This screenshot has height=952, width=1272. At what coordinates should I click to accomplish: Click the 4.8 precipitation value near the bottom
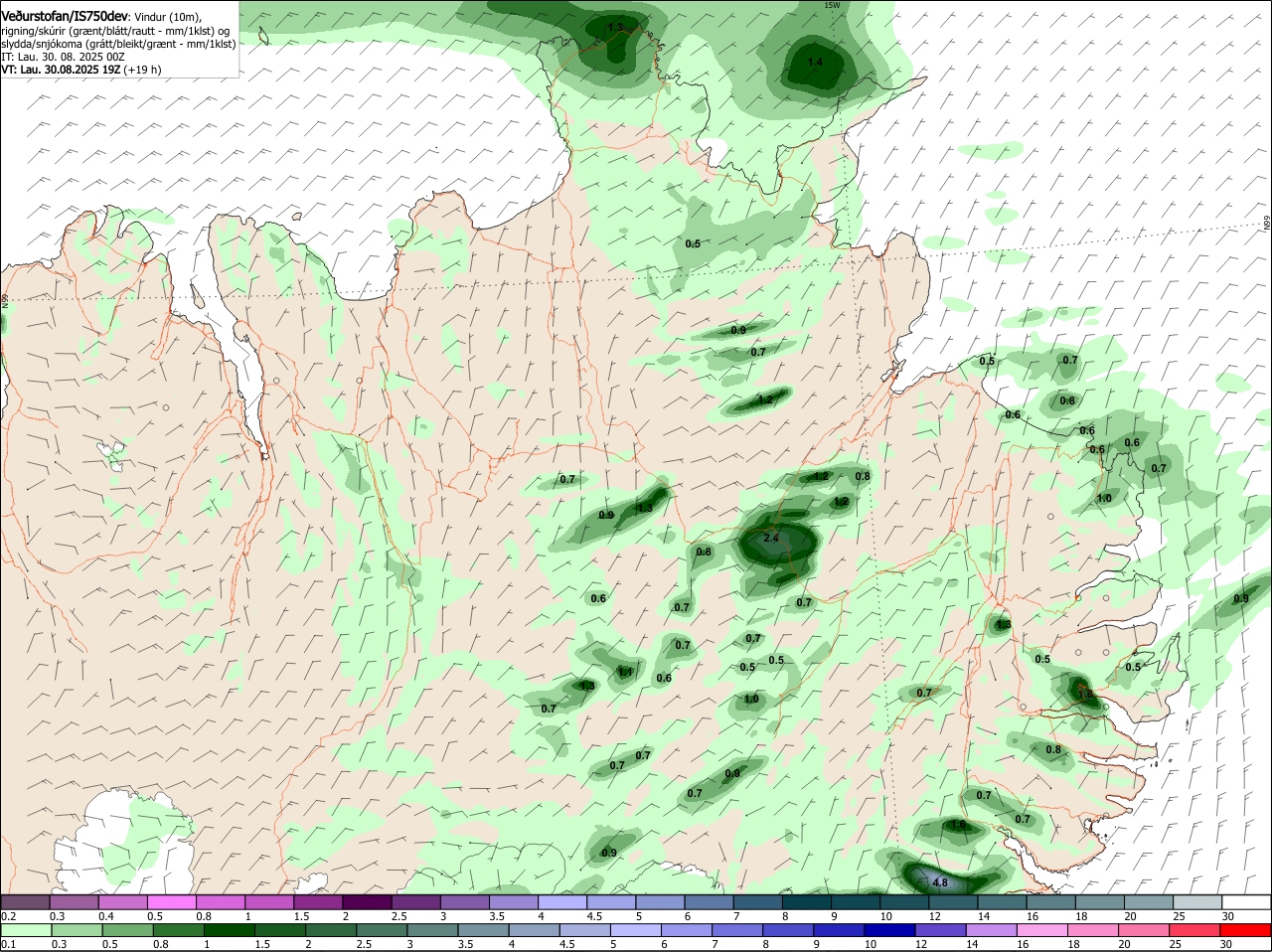pos(940,882)
